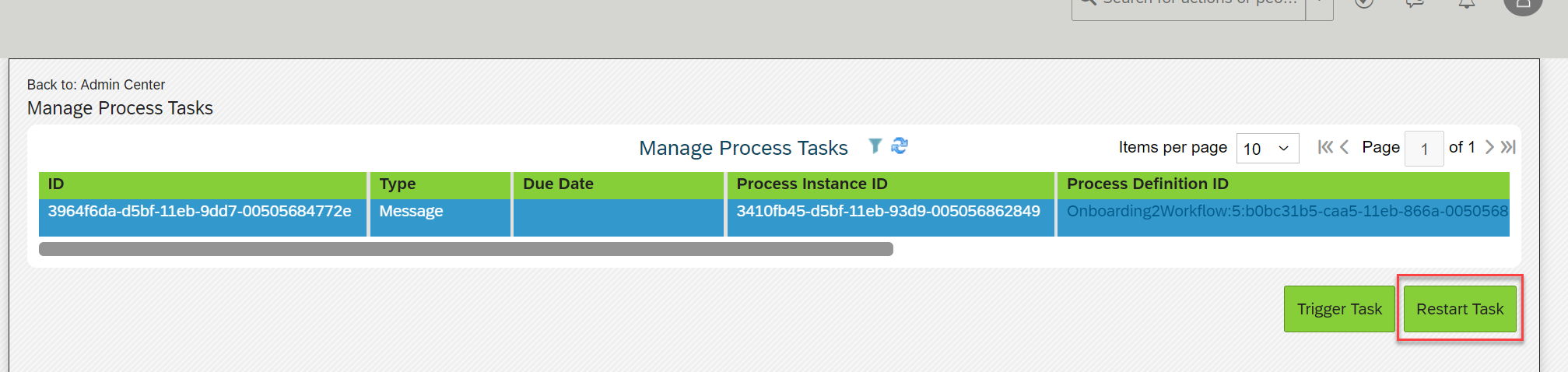This screenshot has width=1568, height=372.
Task: Go to the first page of results
Action: point(1325,147)
